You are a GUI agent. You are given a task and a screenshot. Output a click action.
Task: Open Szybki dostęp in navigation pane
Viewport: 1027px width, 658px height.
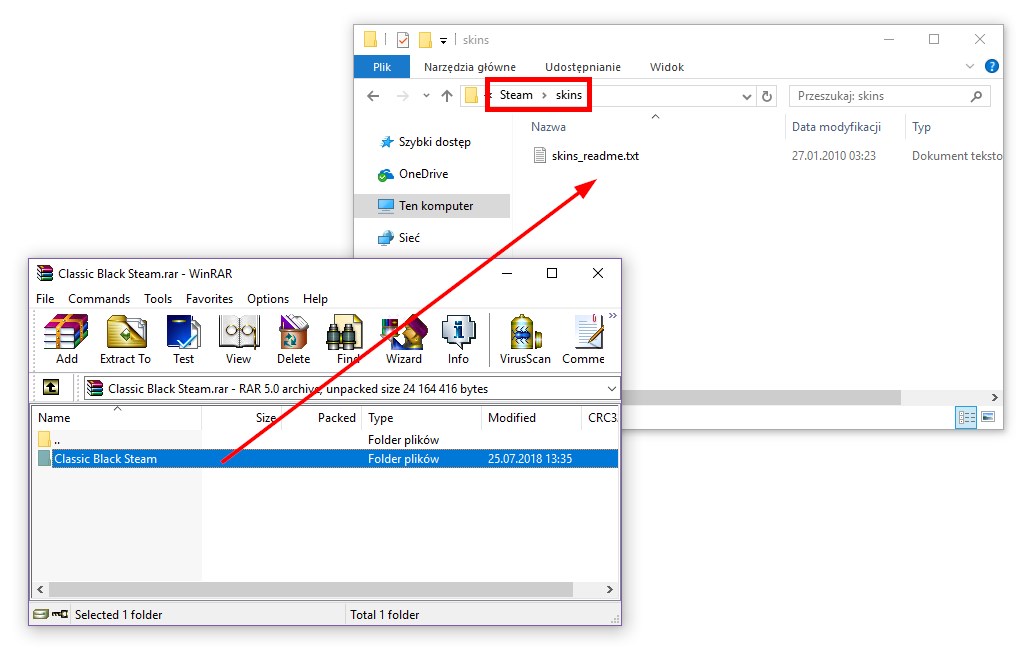(434, 142)
